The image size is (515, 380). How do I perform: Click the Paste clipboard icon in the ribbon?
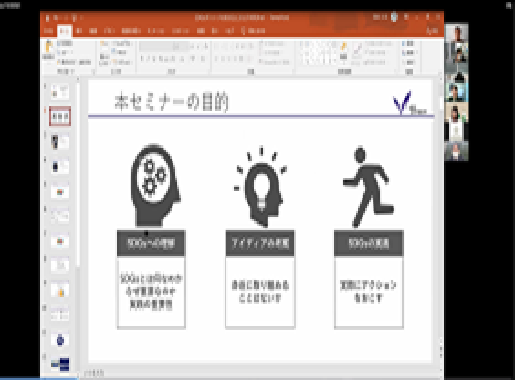coord(49,46)
